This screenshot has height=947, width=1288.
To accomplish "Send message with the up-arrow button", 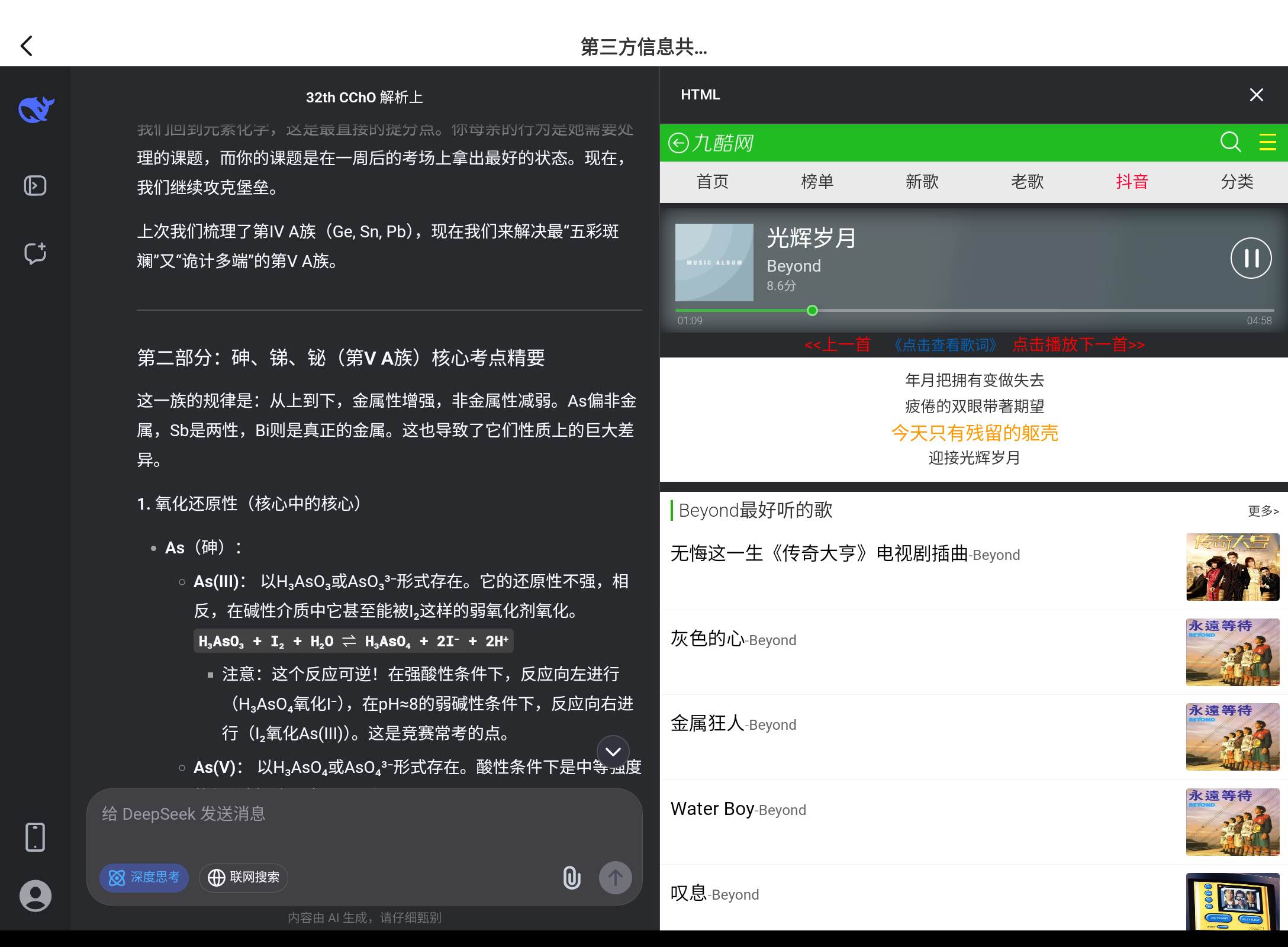I will click(x=615, y=877).
